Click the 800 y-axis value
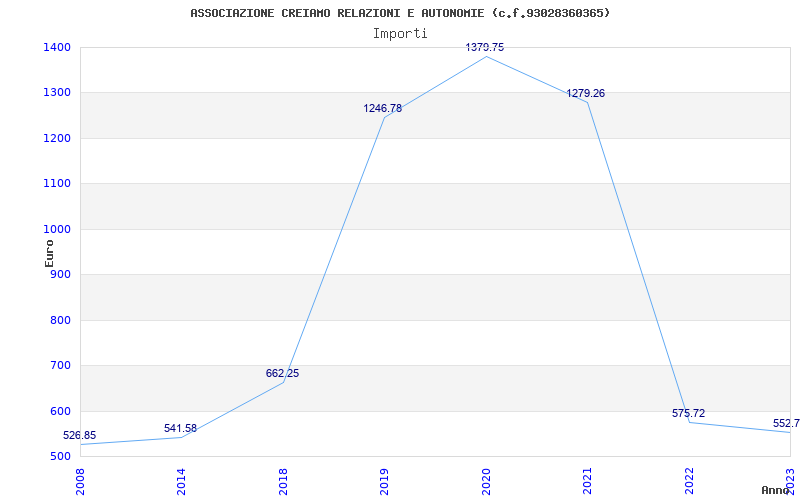The width and height of the screenshot is (800, 500). tap(58, 320)
